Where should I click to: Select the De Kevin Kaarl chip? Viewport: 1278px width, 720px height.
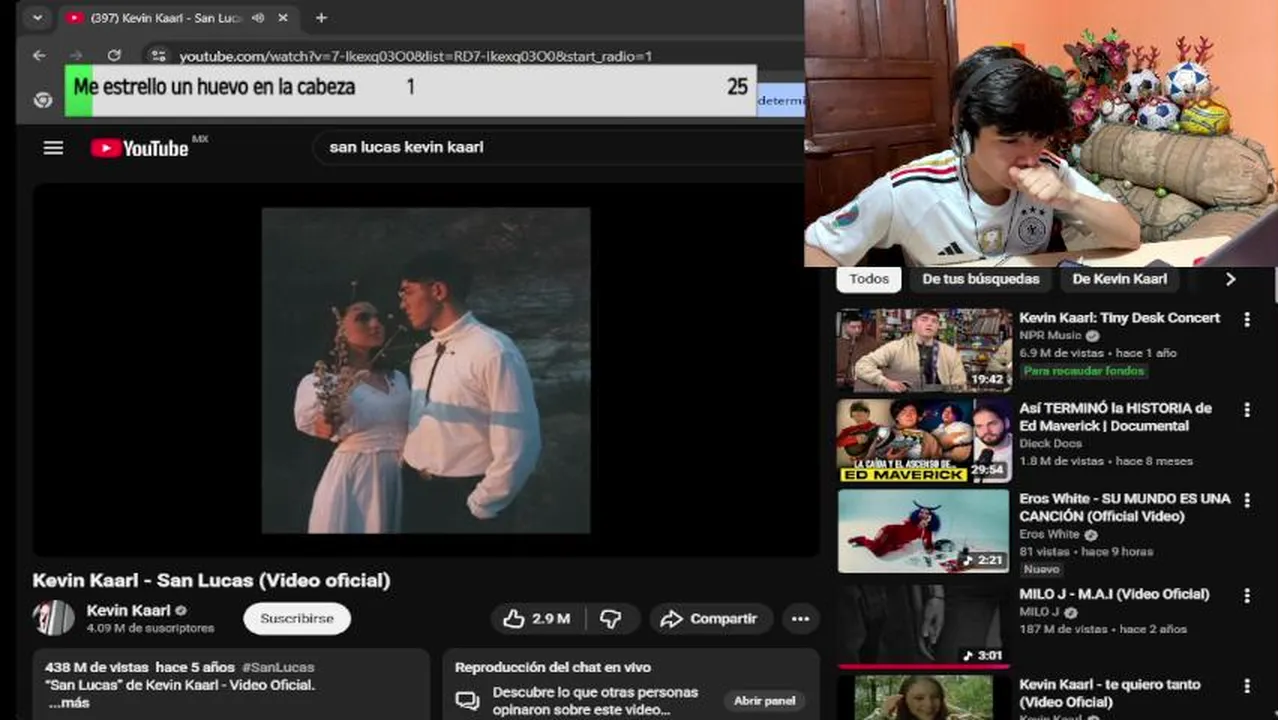(x=1119, y=279)
